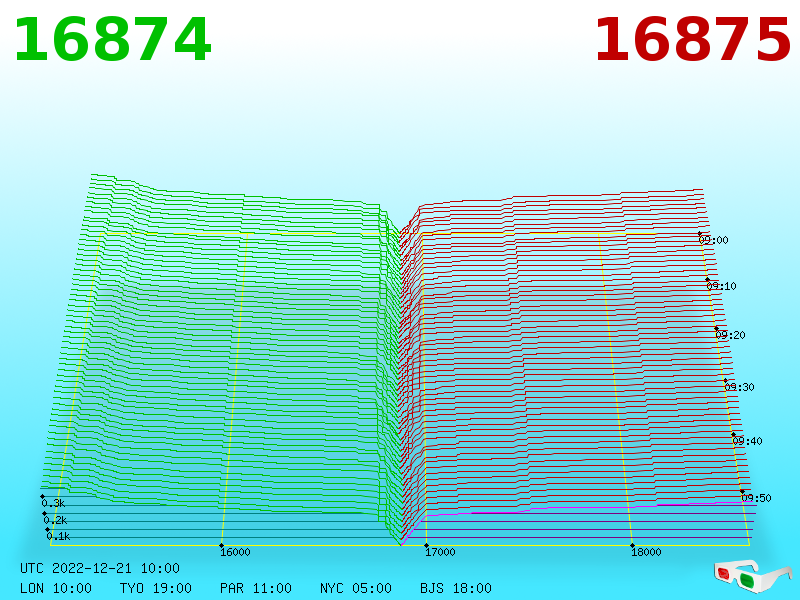Click the 18000 price axis label
This screenshot has height=600, width=800.
pyautogui.click(x=646, y=552)
